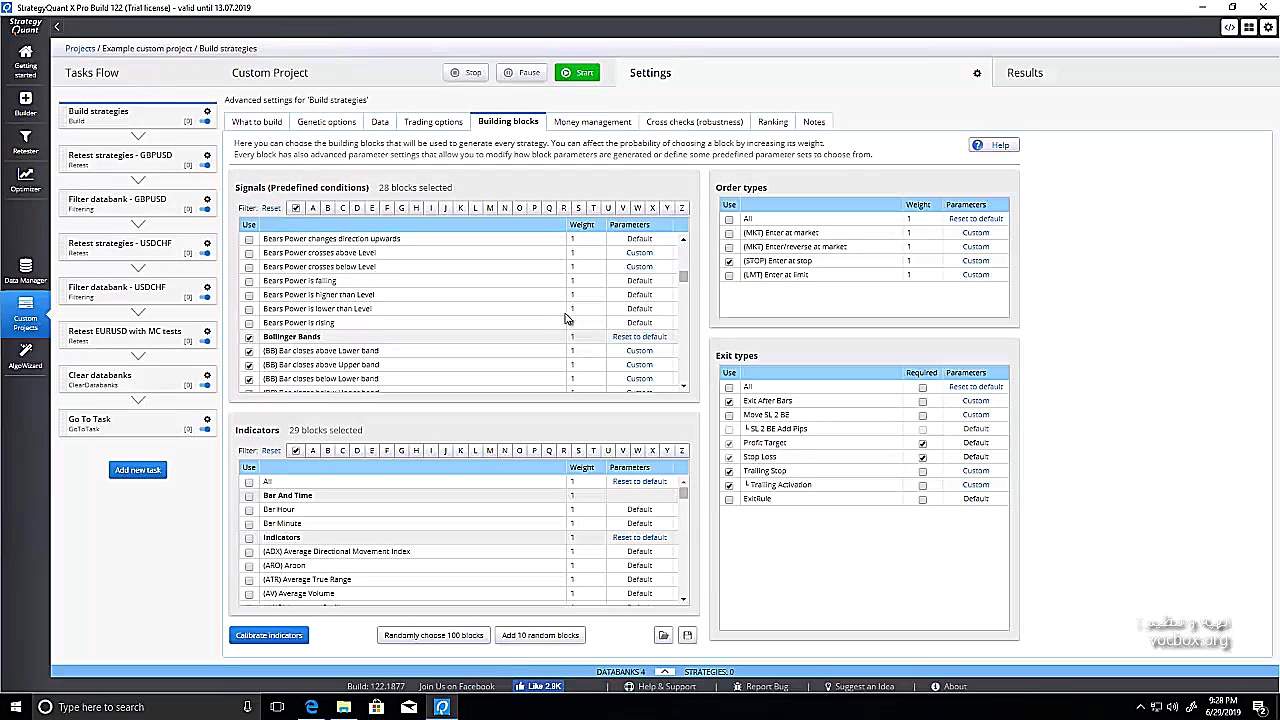The width and height of the screenshot is (1280, 720).
Task: Open the Help button in Building blocks
Action: coord(993,145)
